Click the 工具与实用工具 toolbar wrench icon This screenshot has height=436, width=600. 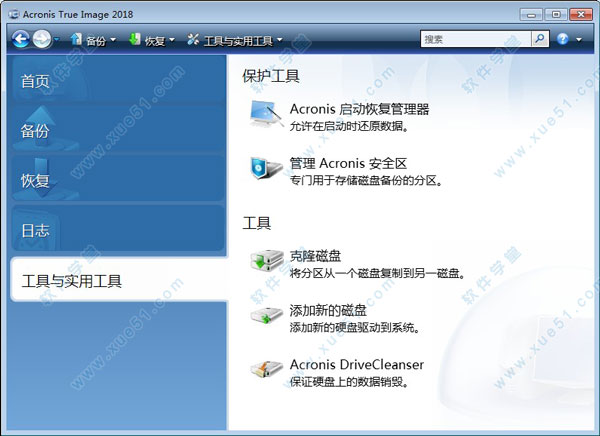[x=193, y=39]
